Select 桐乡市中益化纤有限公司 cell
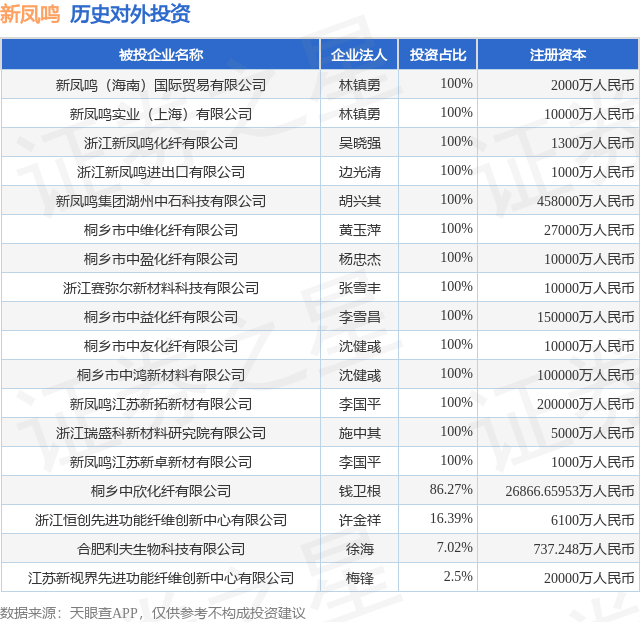The image size is (640, 622). pos(161,317)
